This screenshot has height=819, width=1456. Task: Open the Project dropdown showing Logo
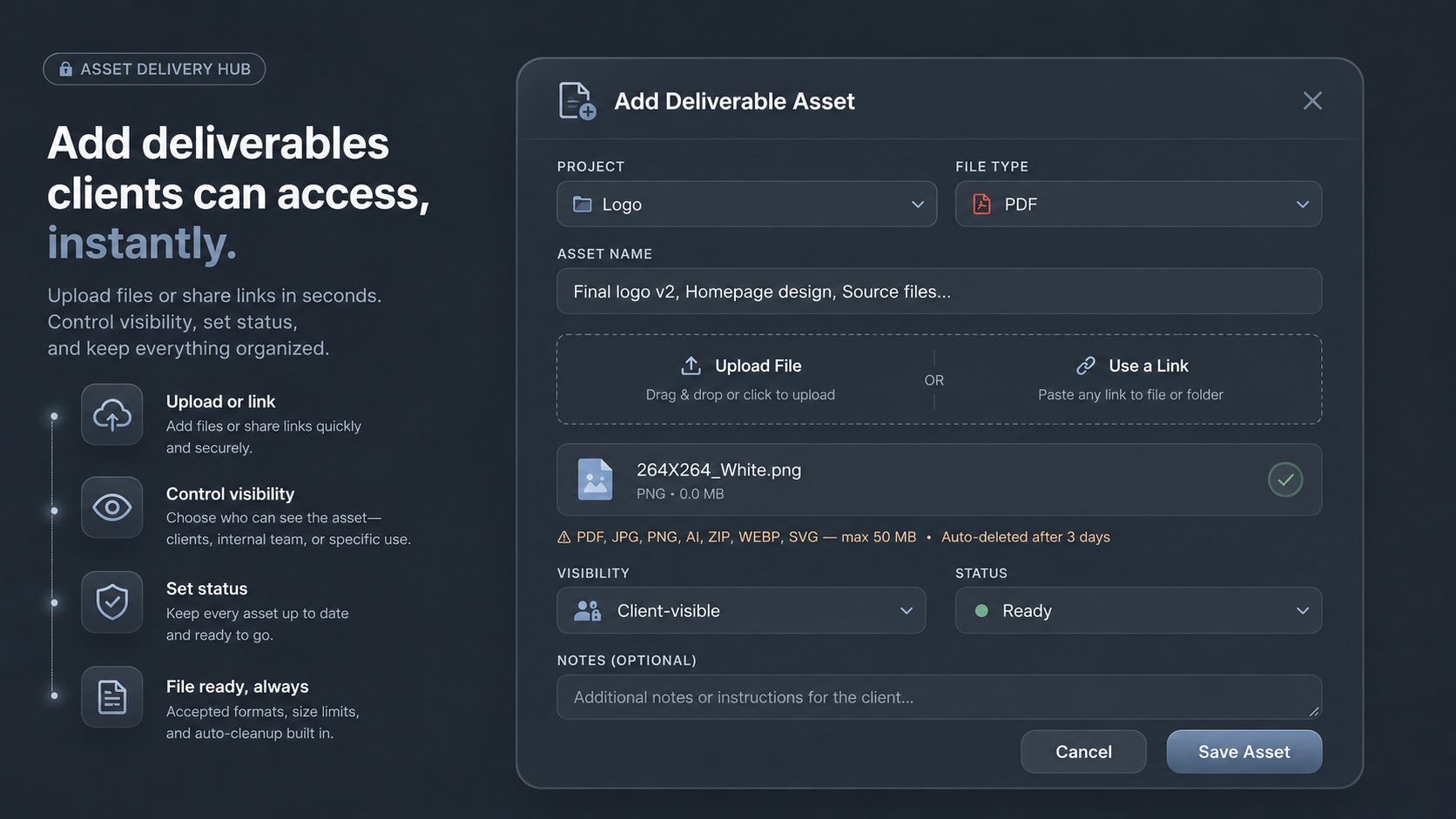[x=747, y=204]
